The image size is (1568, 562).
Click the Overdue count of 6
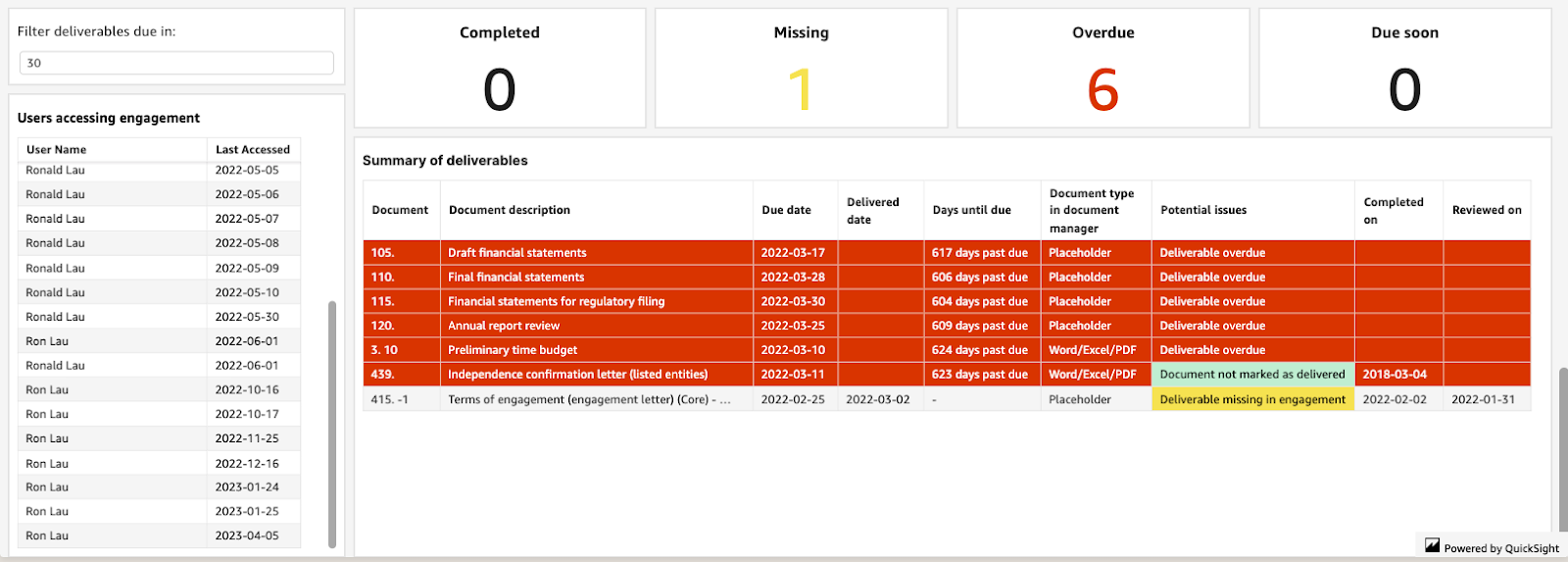[x=1102, y=90]
